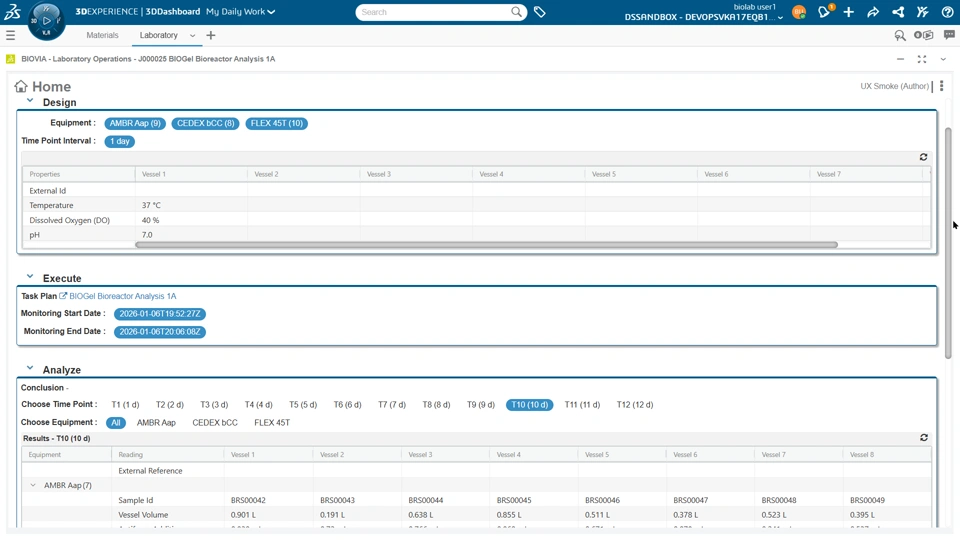This screenshot has height=540, width=960.
Task: Select time point T10 (10 d)
Action: (530, 405)
